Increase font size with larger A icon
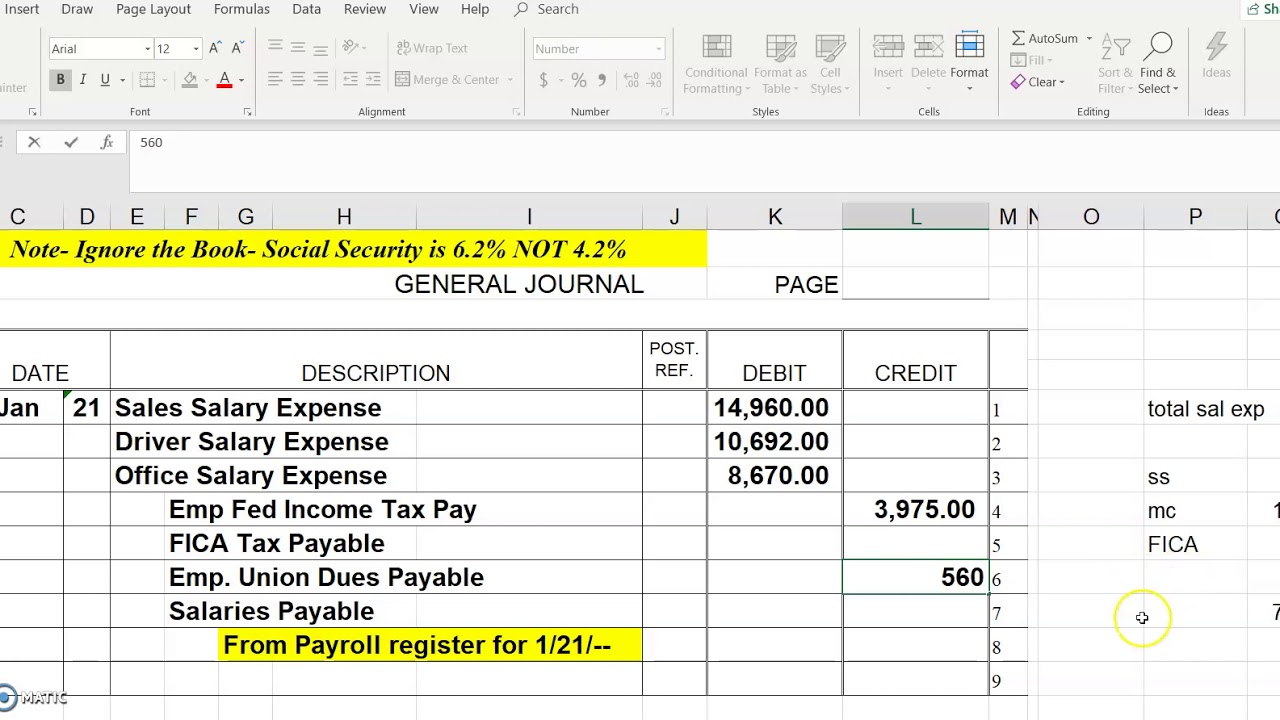The image size is (1280, 720). [x=216, y=48]
